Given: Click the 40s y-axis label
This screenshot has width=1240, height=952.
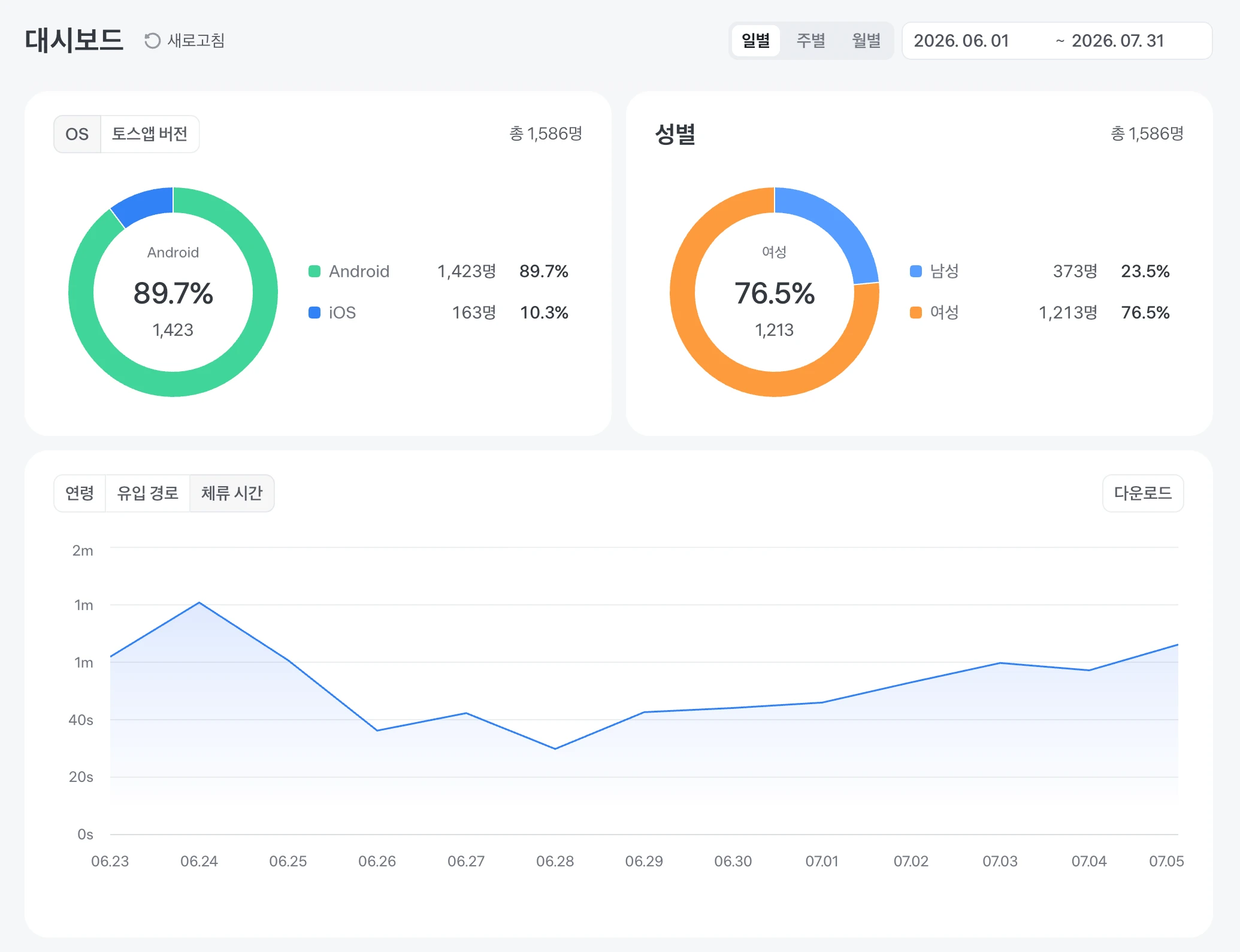Looking at the screenshot, I should pos(81,720).
